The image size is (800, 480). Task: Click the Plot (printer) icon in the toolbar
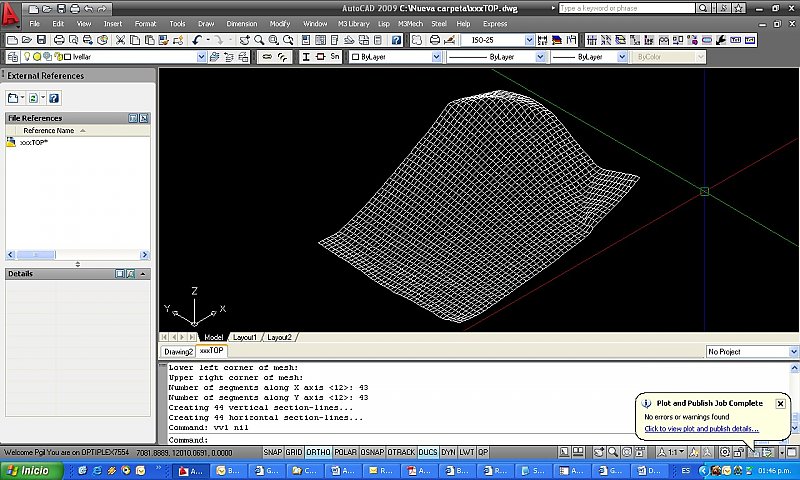pos(59,40)
